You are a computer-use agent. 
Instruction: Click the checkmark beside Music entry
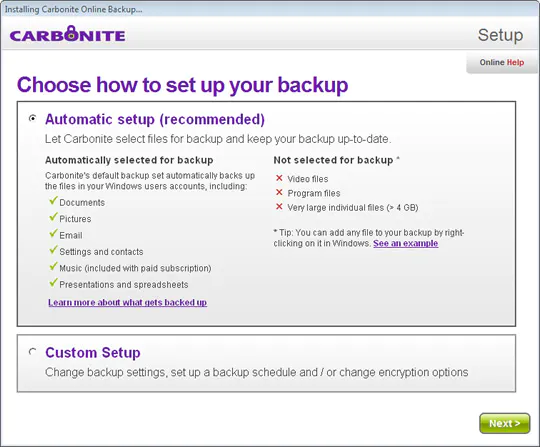coord(53,267)
